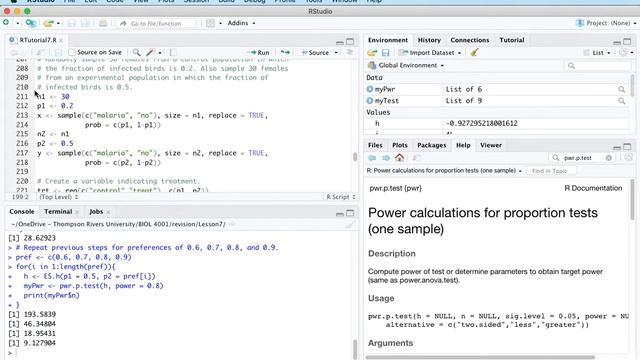Click the Re-run previous code icon

coord(285,52)
